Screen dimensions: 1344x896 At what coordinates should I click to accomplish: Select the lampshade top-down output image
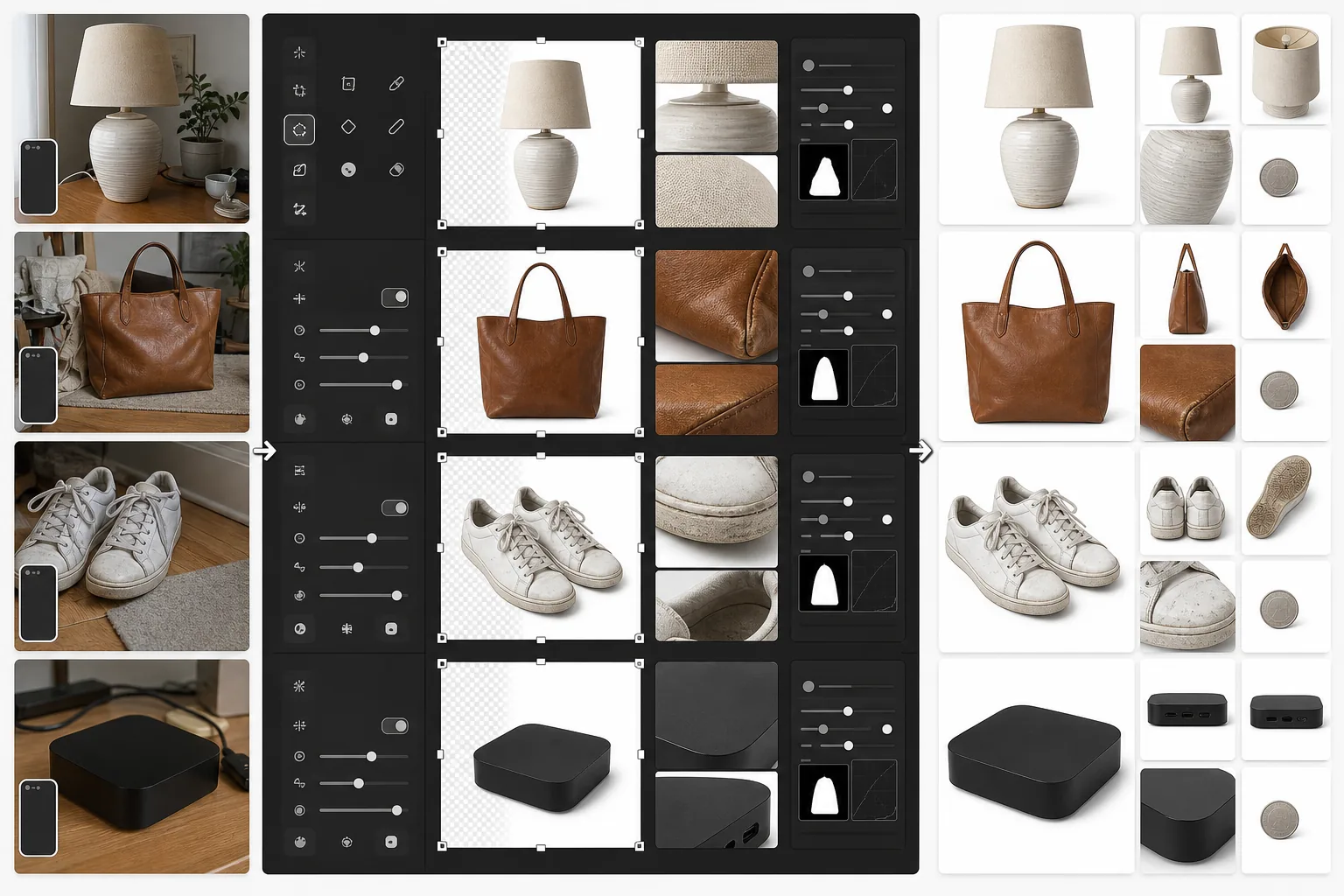point(1284,69)
